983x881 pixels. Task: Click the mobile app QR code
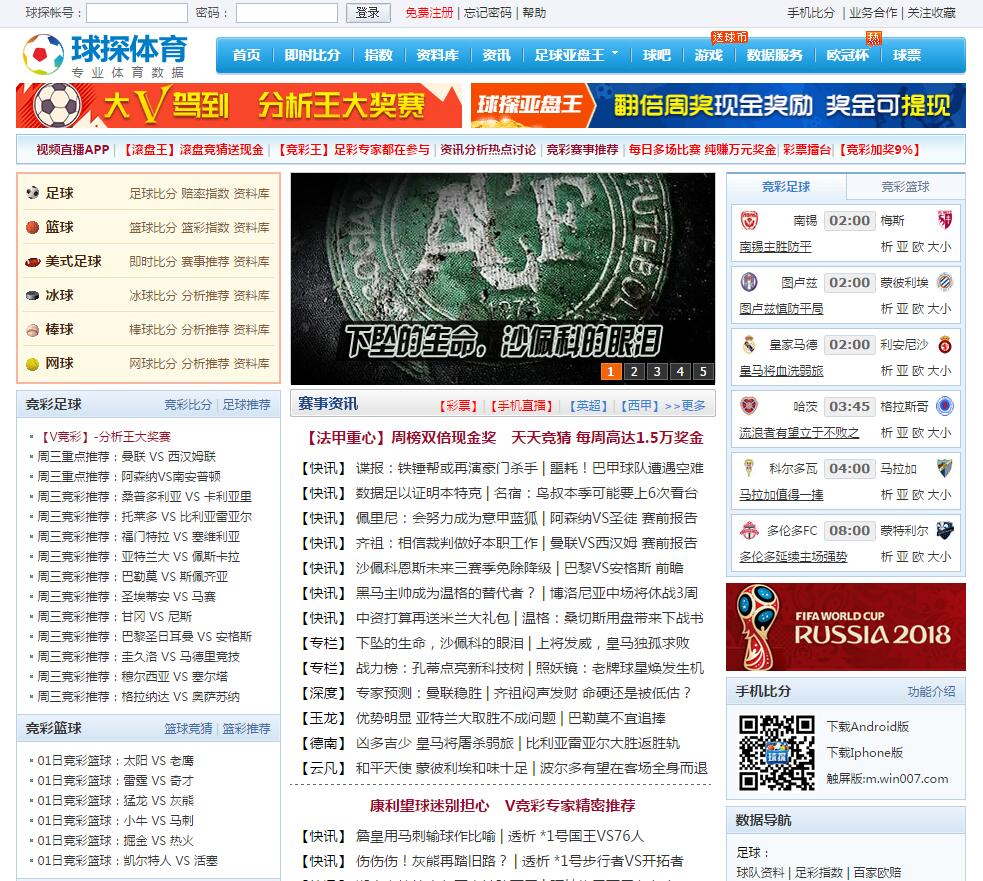(776, 752)
